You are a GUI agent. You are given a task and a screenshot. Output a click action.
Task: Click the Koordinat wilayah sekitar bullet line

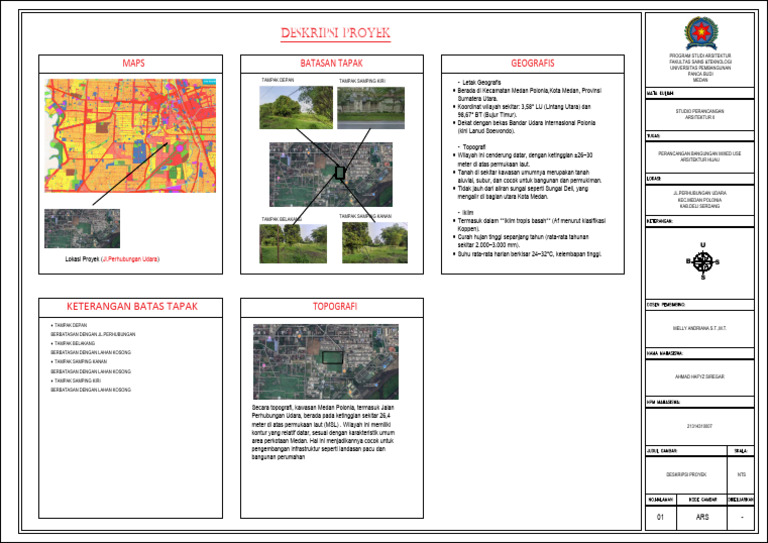click(x=524, y=111)
